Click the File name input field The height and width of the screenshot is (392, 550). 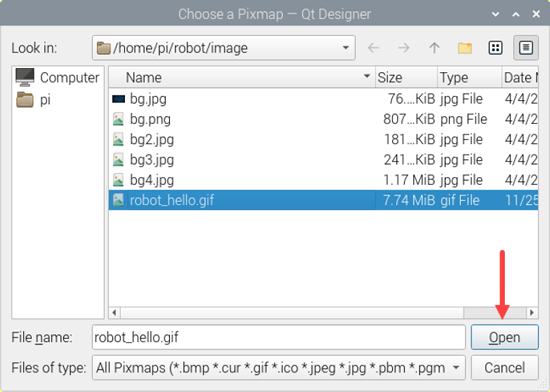[279, 337]
